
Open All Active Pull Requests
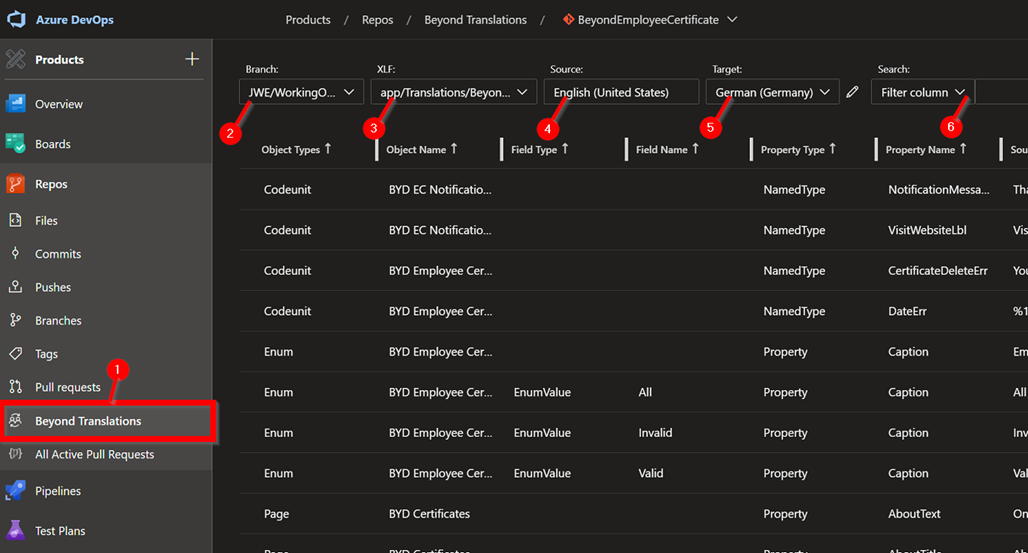tap(94, 454)
